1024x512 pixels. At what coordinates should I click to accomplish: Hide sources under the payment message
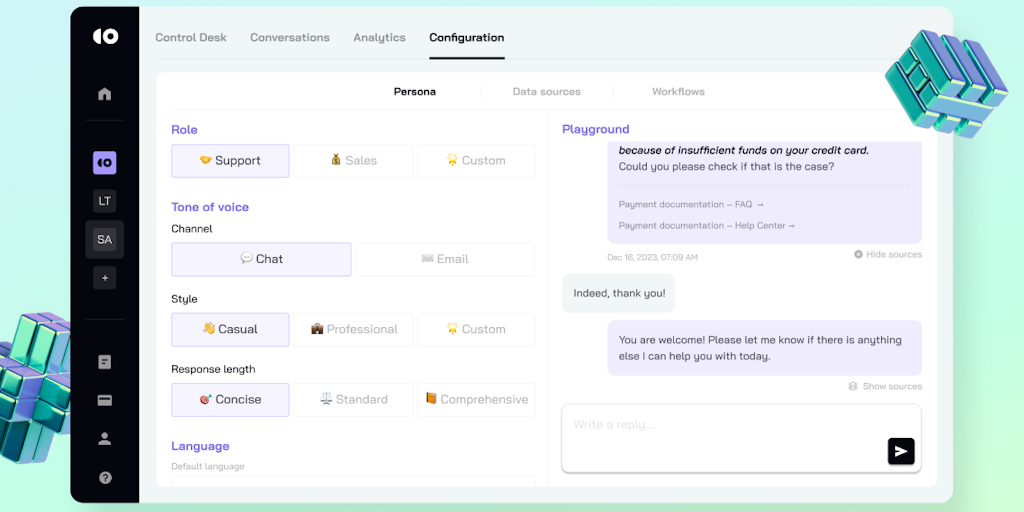click(x=888, y=254)
